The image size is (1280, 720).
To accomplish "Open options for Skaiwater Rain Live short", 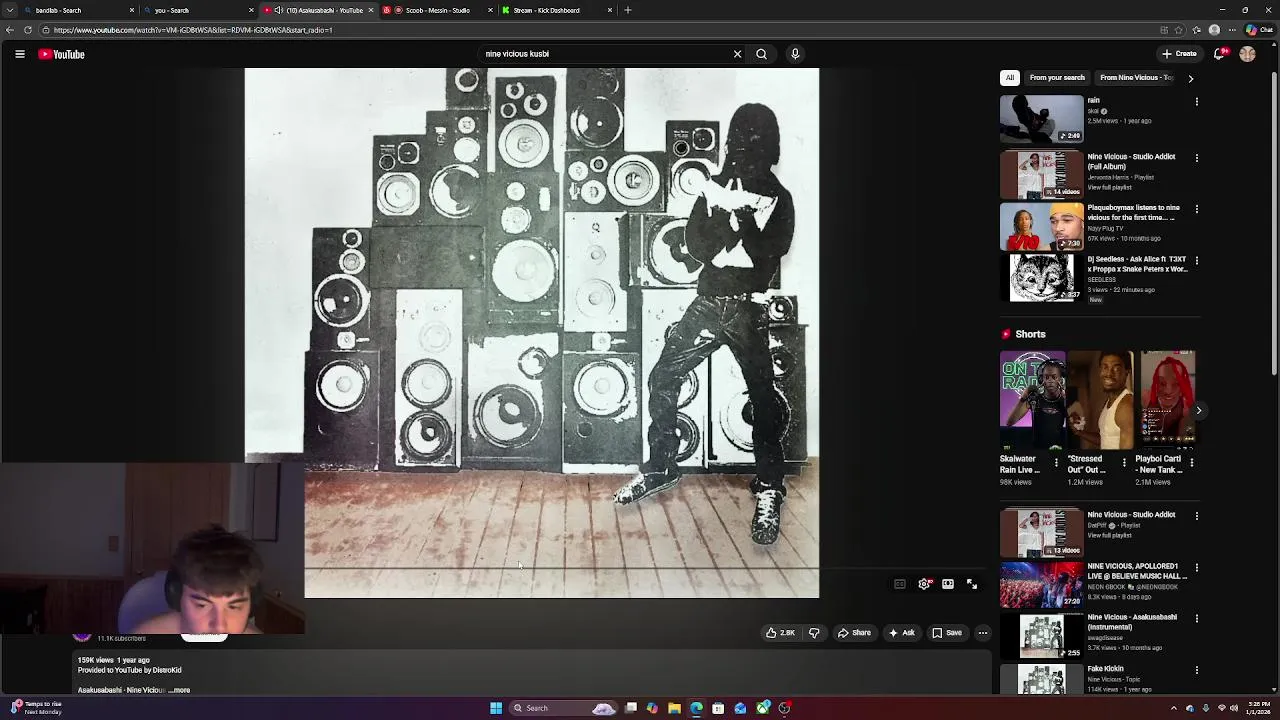I will (x=1056, y=463).
